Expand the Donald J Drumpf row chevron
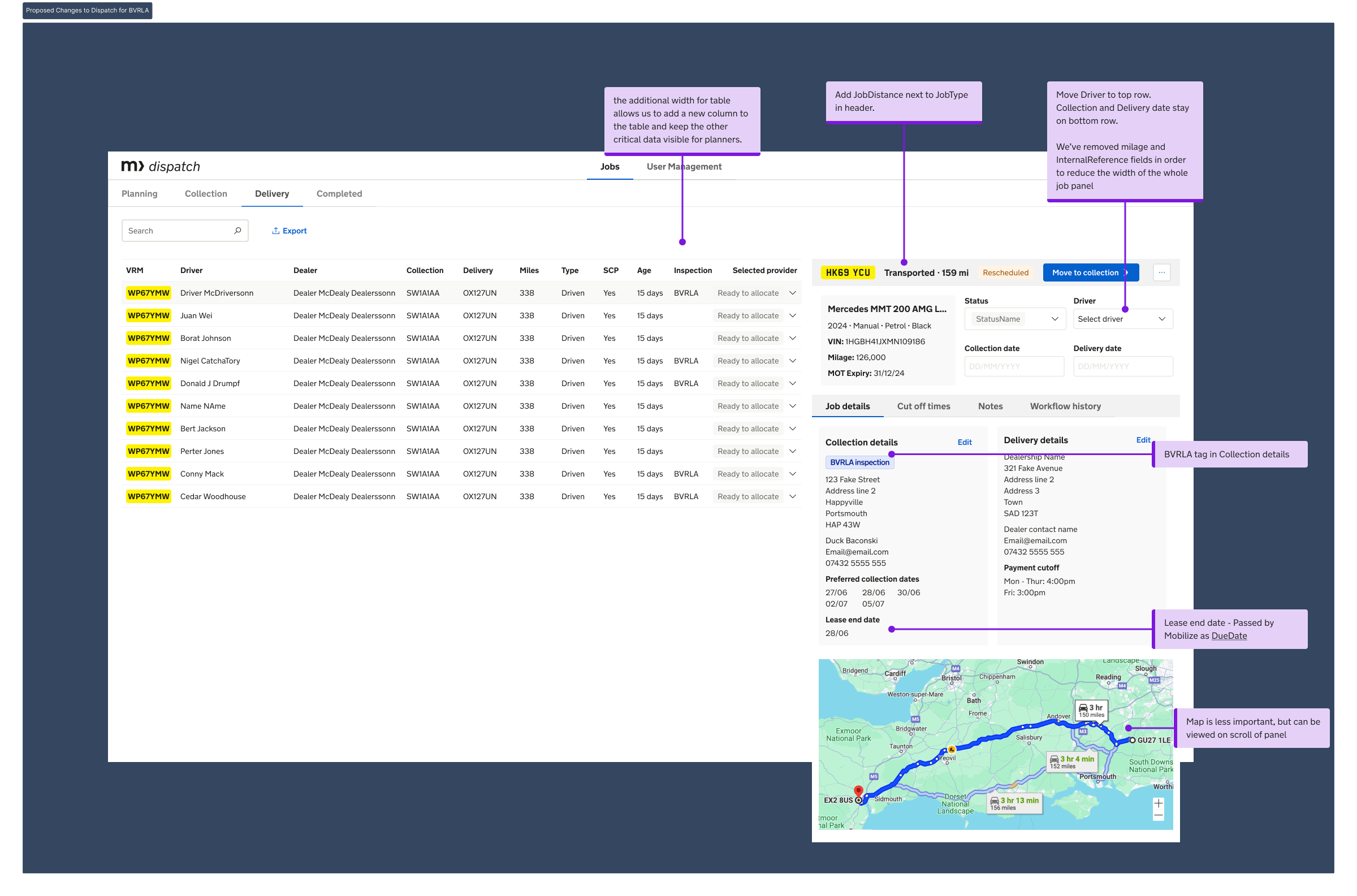 pyautogui.click(x=793, y=383)
